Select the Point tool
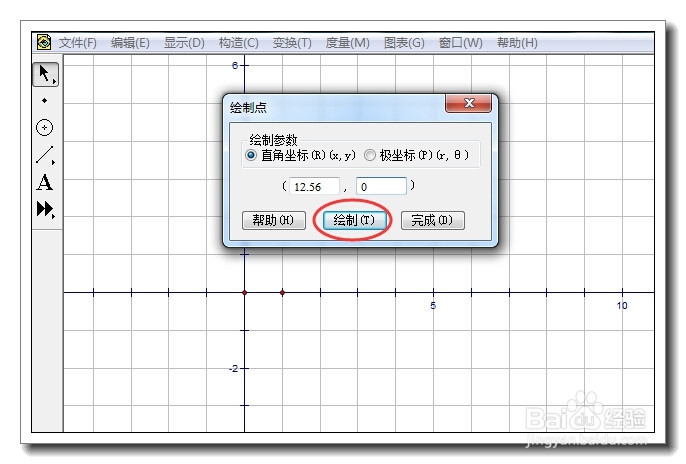 pos(45,101)
